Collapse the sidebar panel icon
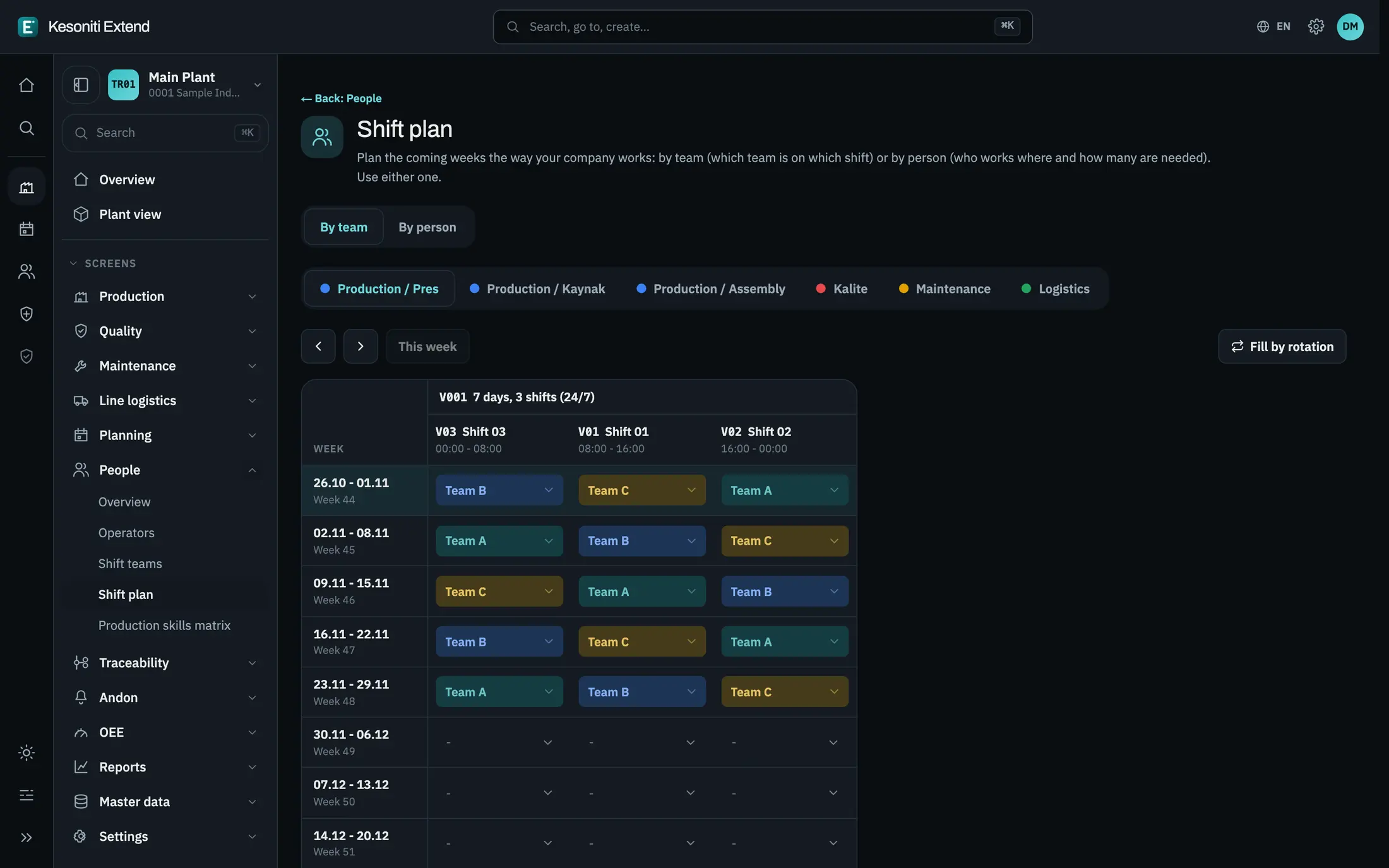 (81, 85)
